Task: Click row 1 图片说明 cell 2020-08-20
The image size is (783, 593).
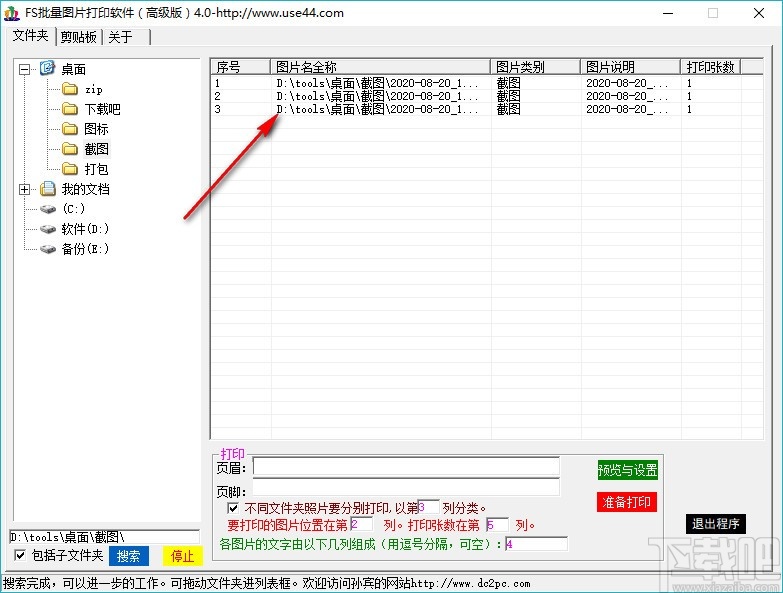Action: click(627, 83)
